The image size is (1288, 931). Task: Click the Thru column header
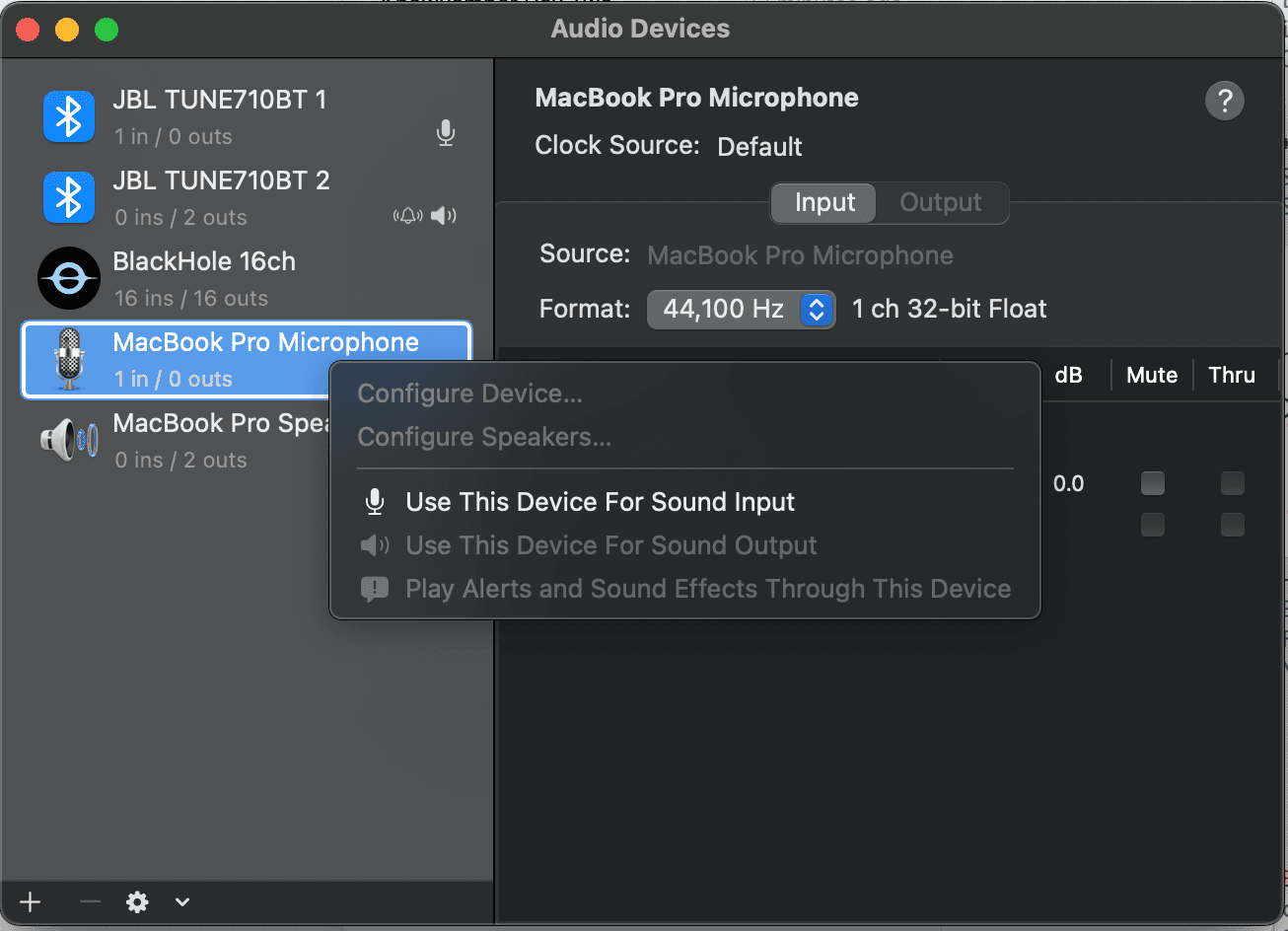coord(1232,375)
